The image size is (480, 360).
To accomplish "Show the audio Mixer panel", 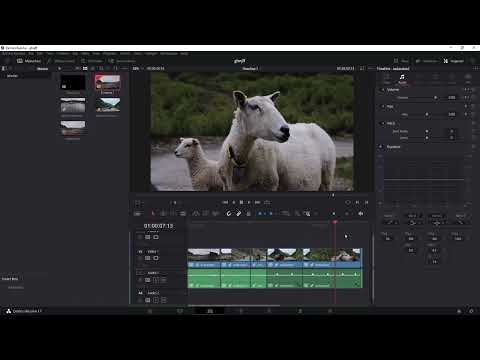I will pyautogui.click(x=401, y=61).
